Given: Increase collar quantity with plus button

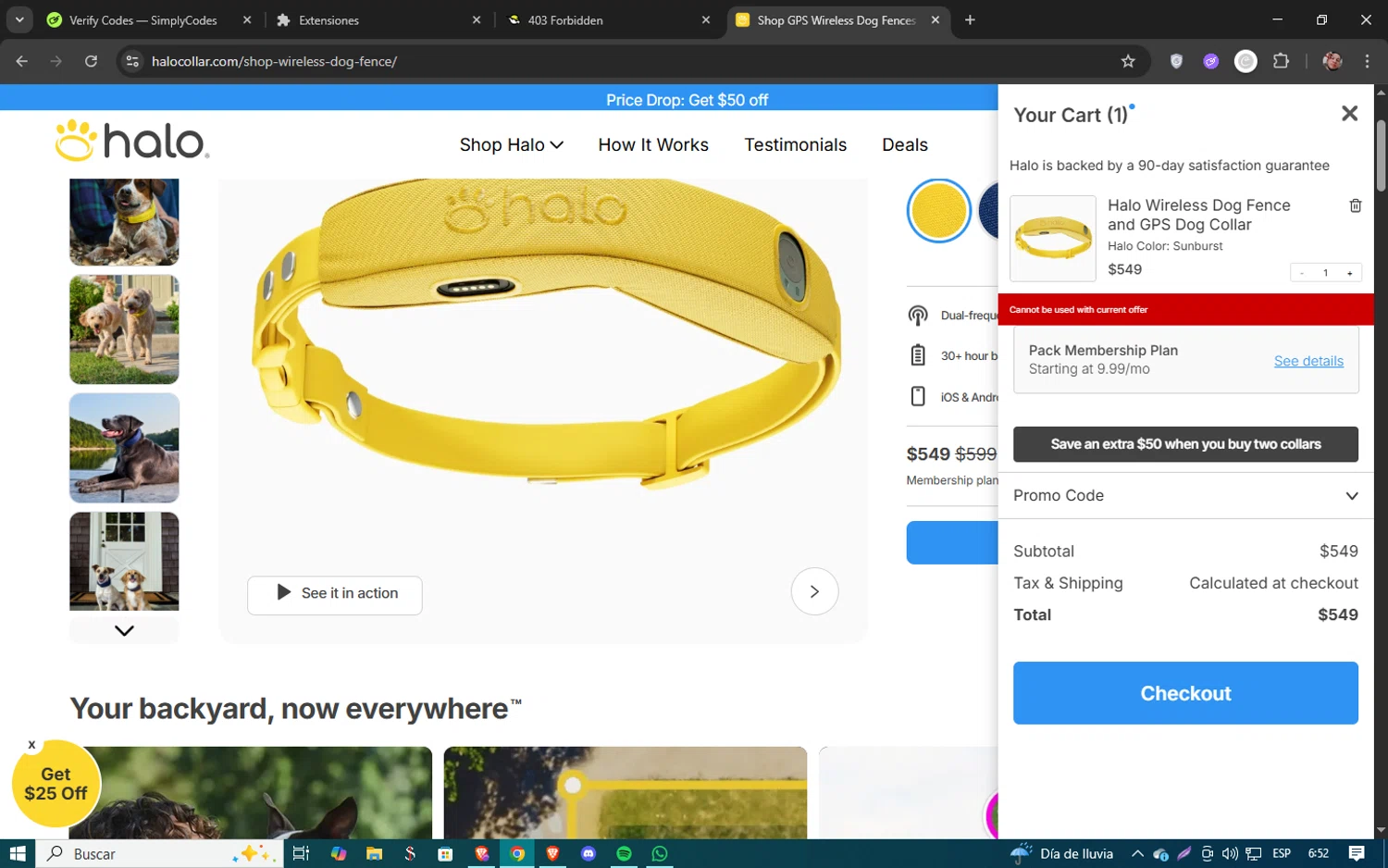Looking at the screenshot, I should [1350, 273].
